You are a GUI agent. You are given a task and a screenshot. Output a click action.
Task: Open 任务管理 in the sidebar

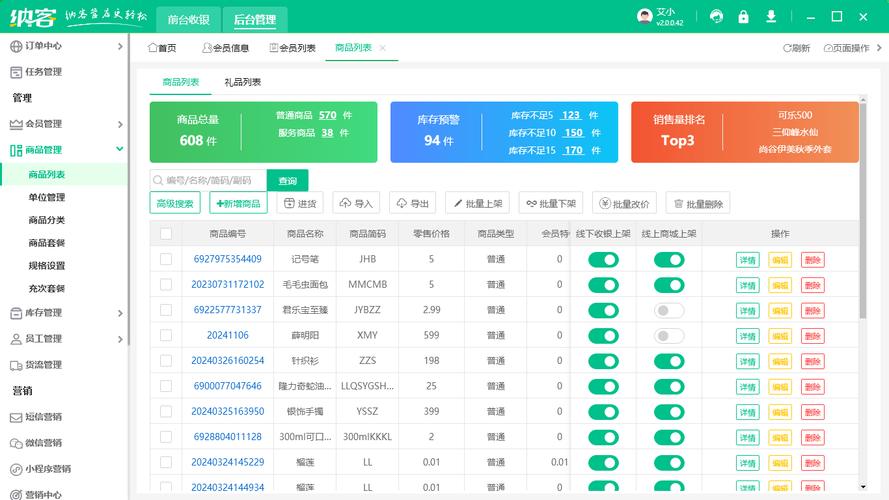pos(64,72)
